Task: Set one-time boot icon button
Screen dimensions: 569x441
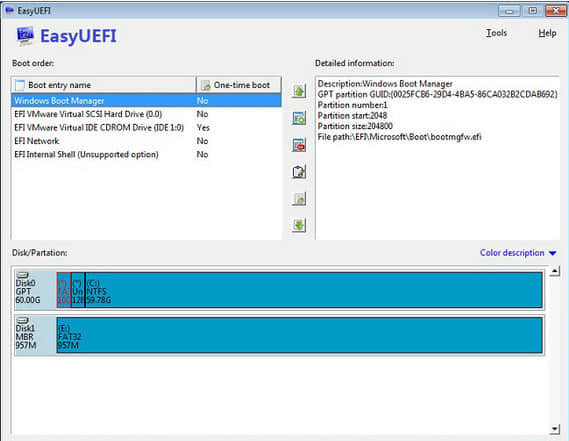Action: click(x=299, y=199)
